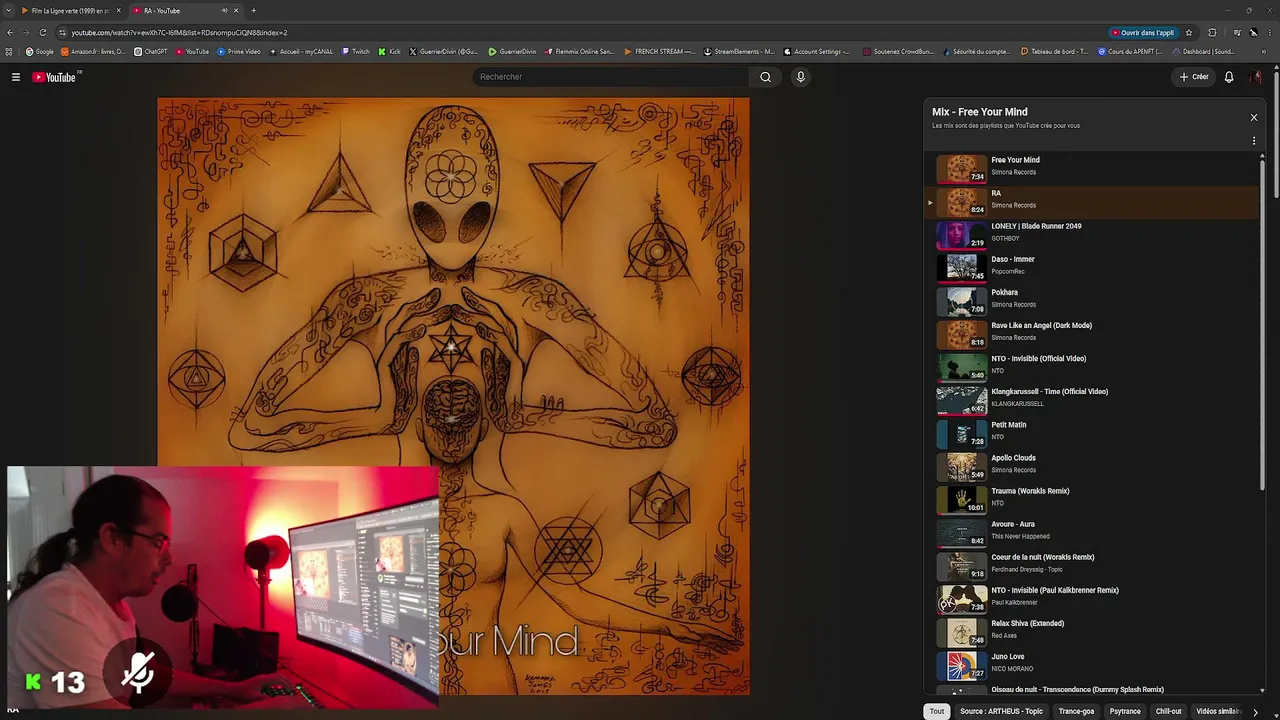
Task: Bookmark this page with the star
Action: [1189, 32]
